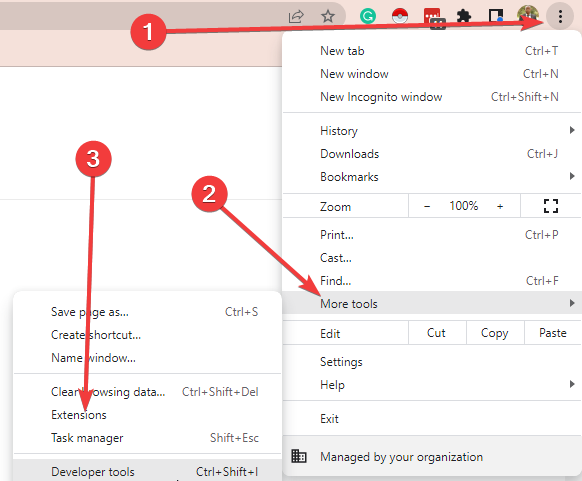Choose Find... from the menu
The image size is (582, 481).
click(x=432, y=281)
